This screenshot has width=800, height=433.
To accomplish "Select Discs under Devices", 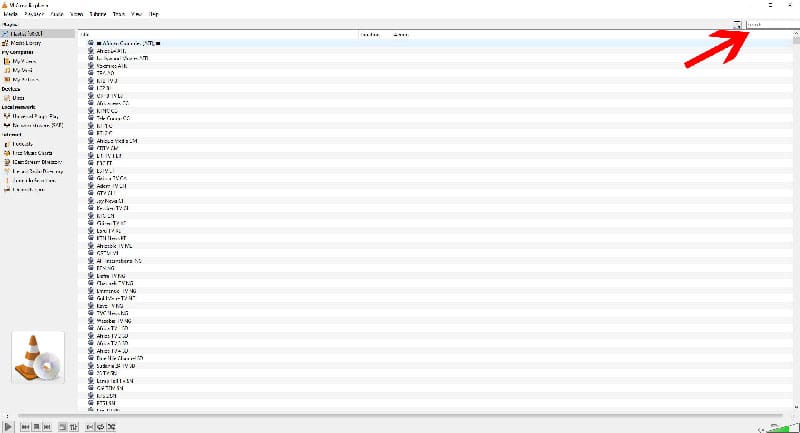I will coord(38,98).
